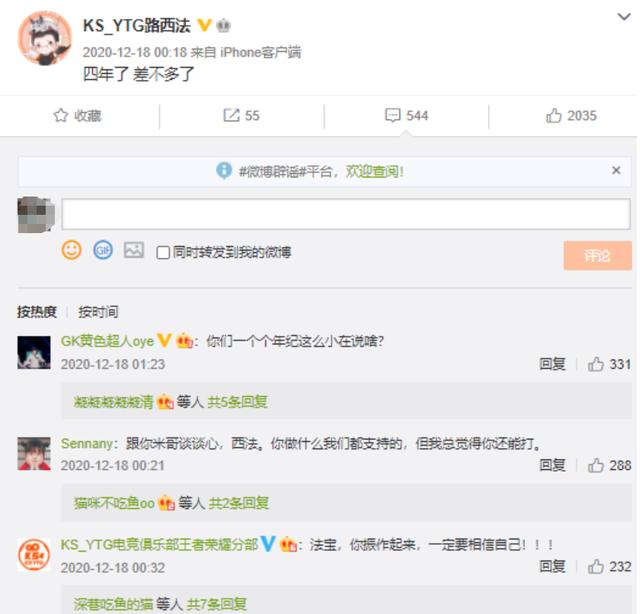This screenshot has width=640, height=614.
Task: Expand the 共5条回复 replies thread
Action: point(238,402)
